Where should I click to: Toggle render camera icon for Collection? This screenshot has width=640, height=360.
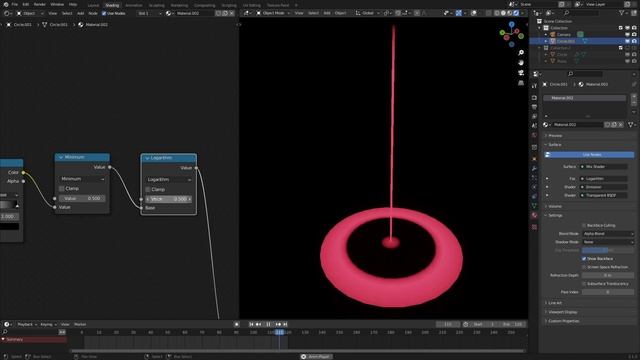click(634, 28)
